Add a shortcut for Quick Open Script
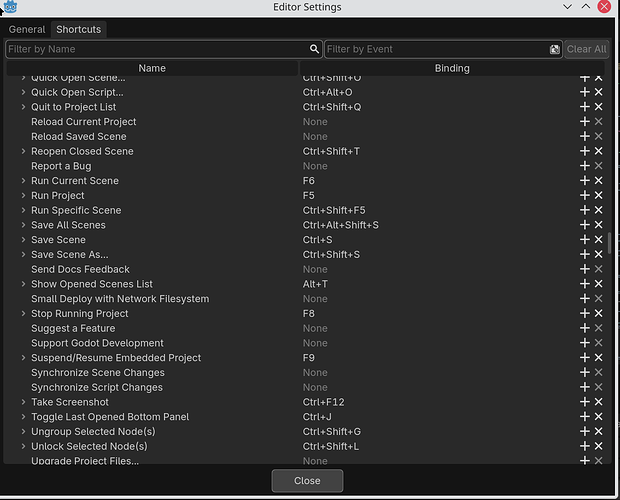Screen dimensions: 620x500 [584, 92]
